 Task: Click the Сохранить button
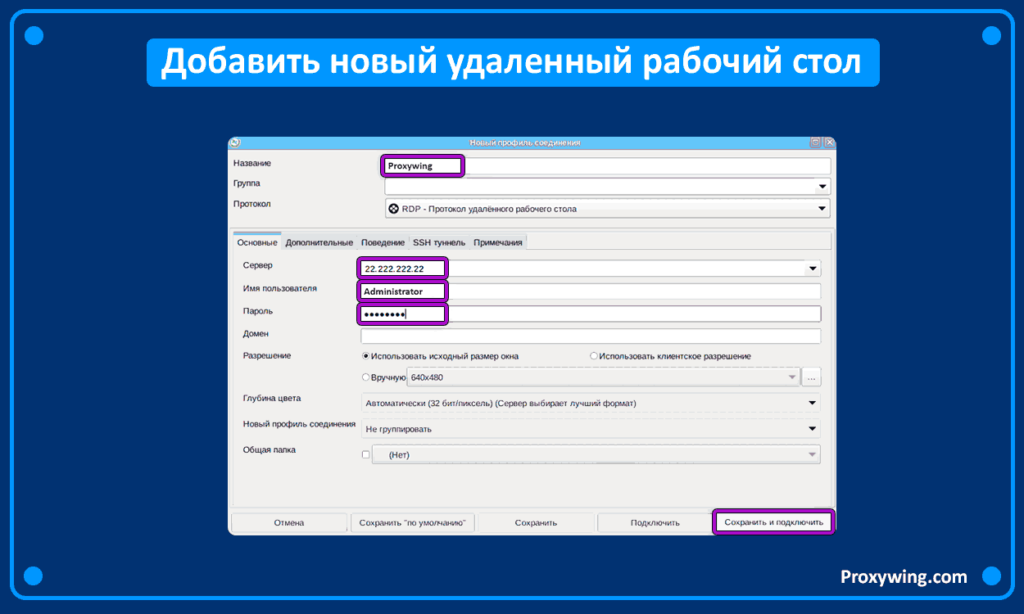point(536,523)
